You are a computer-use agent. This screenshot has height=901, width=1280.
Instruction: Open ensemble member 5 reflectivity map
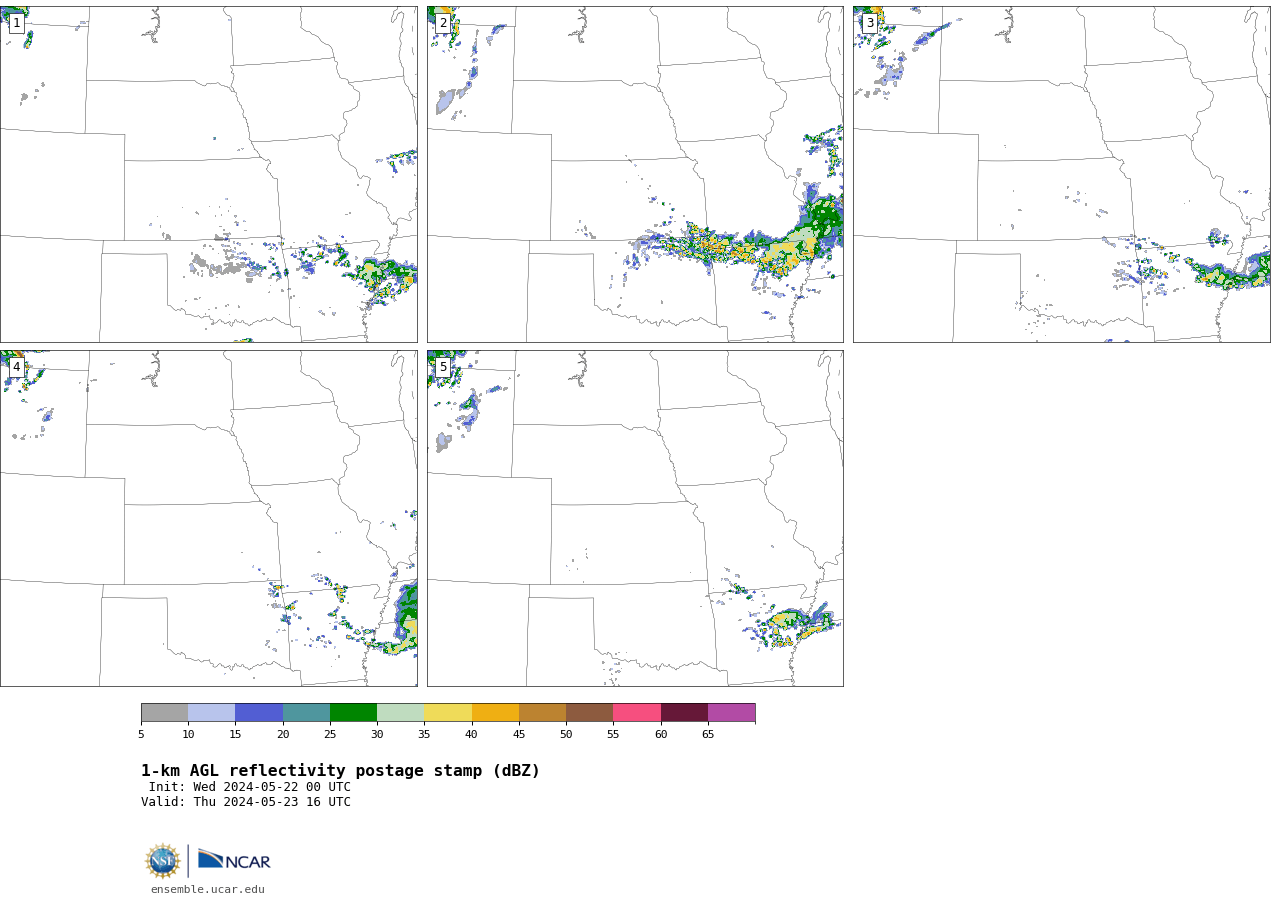pos(635,518)
